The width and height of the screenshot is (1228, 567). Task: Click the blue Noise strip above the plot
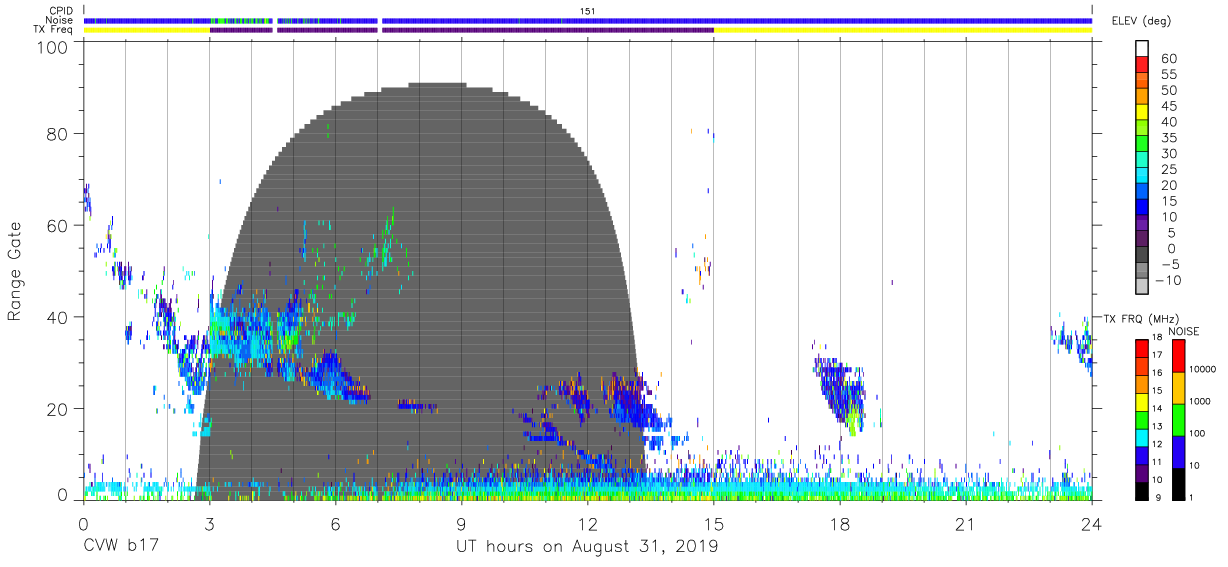coord(588,20)
